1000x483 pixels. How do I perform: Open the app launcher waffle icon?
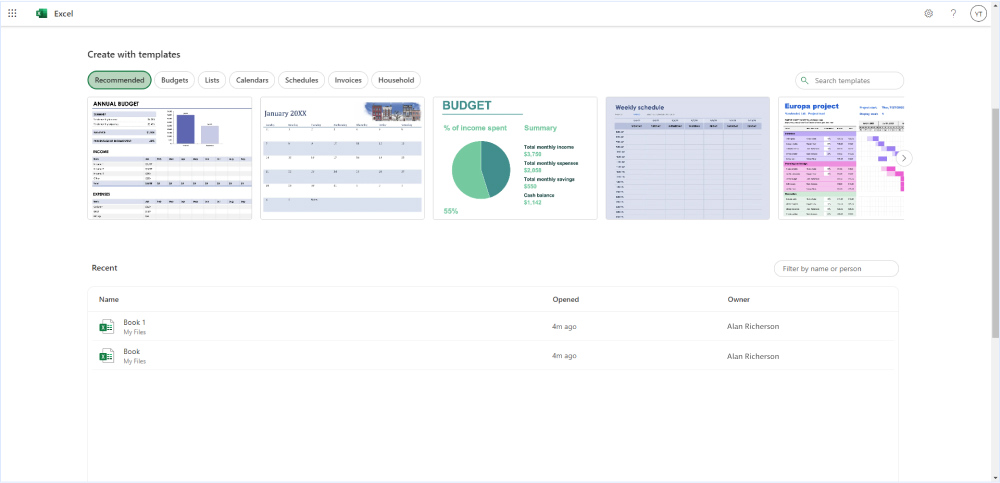(12, 13)
